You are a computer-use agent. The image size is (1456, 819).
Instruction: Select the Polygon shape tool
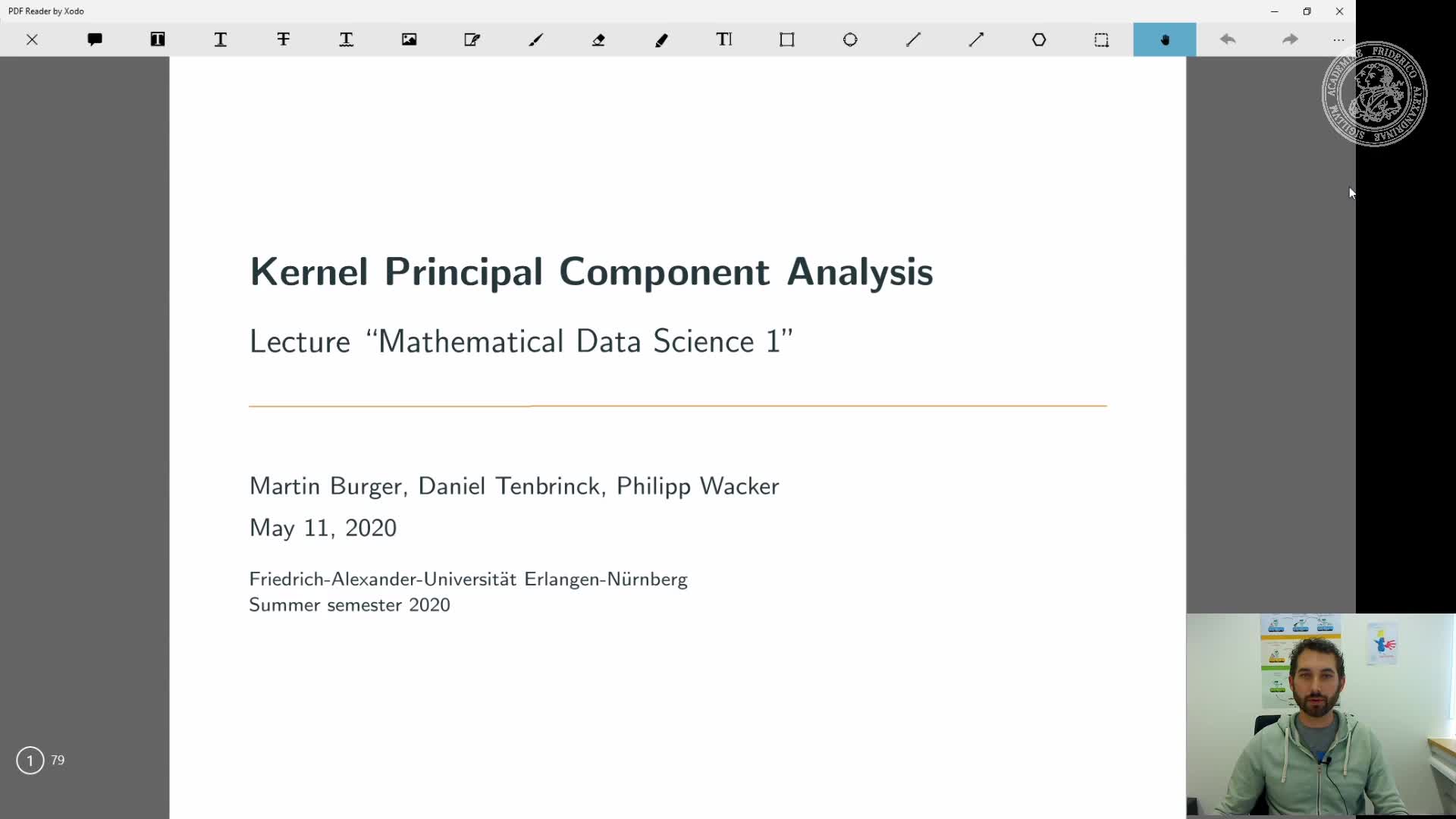[x=1039, y=39]
